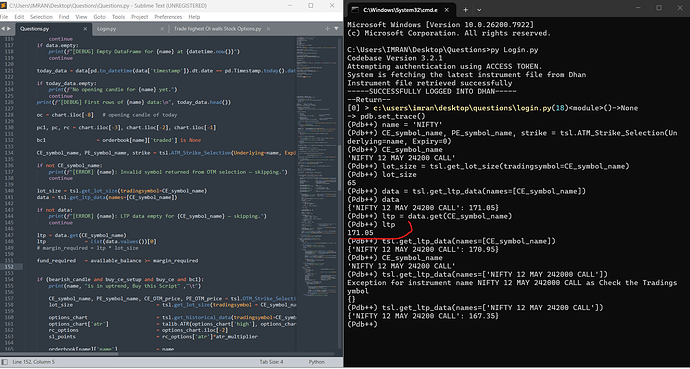The width and height of the screenshot is (690, 369).
Task: Open the Tools menu
Action: click(118, 17)
